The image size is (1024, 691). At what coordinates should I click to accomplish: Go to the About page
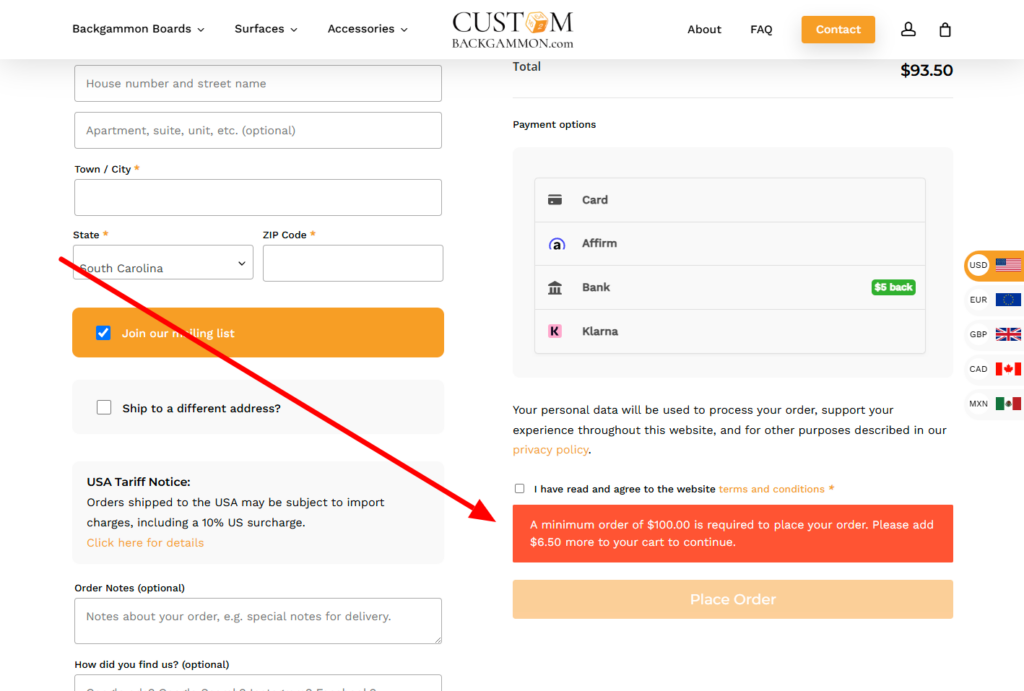[704, 29]
